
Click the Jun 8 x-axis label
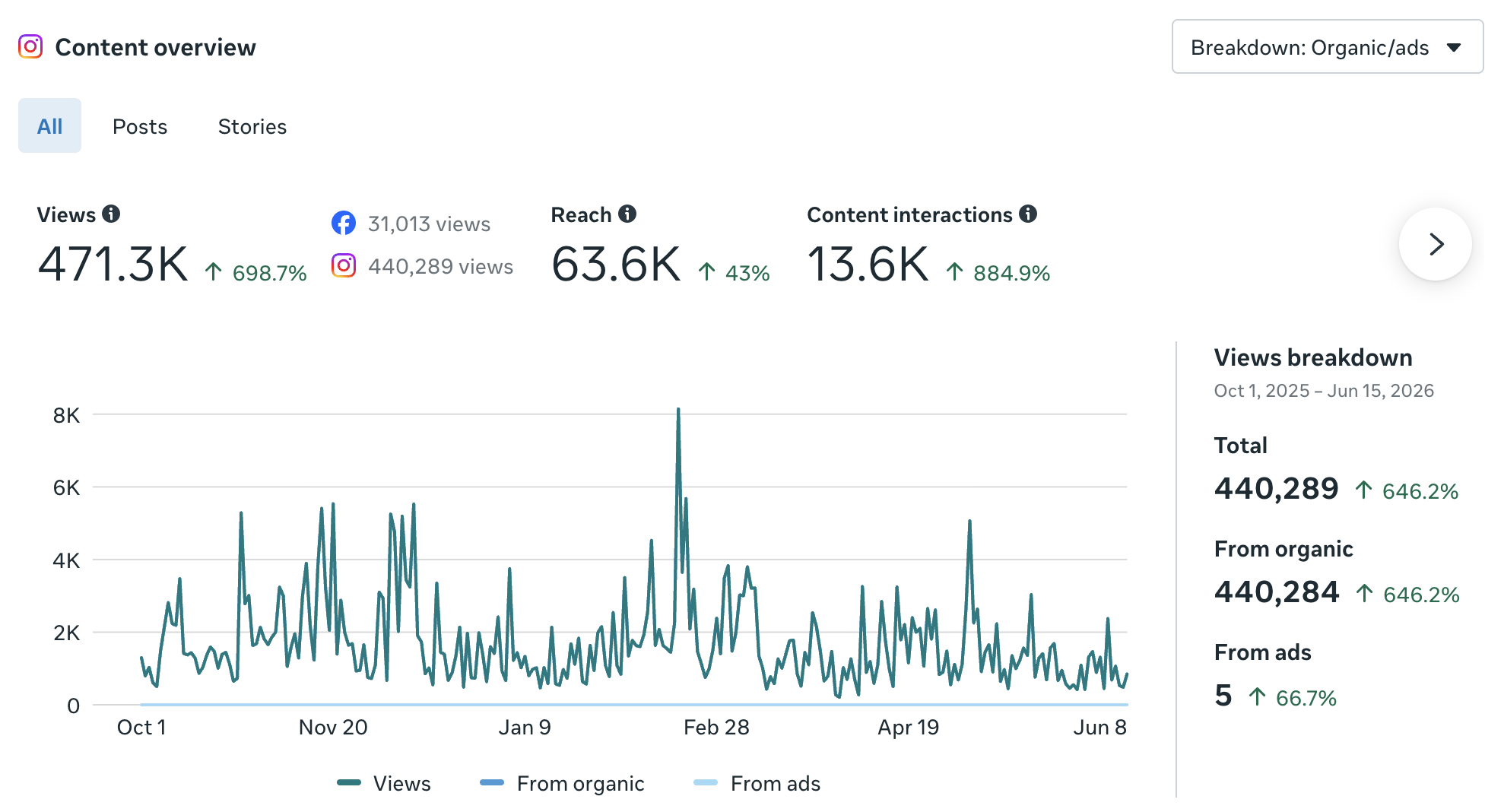pos(1099,727)
